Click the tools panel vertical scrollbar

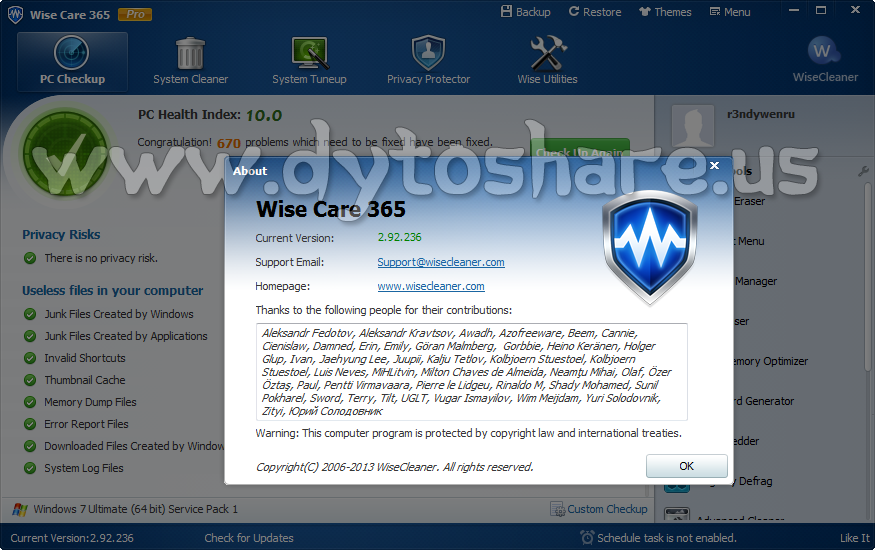867,279
